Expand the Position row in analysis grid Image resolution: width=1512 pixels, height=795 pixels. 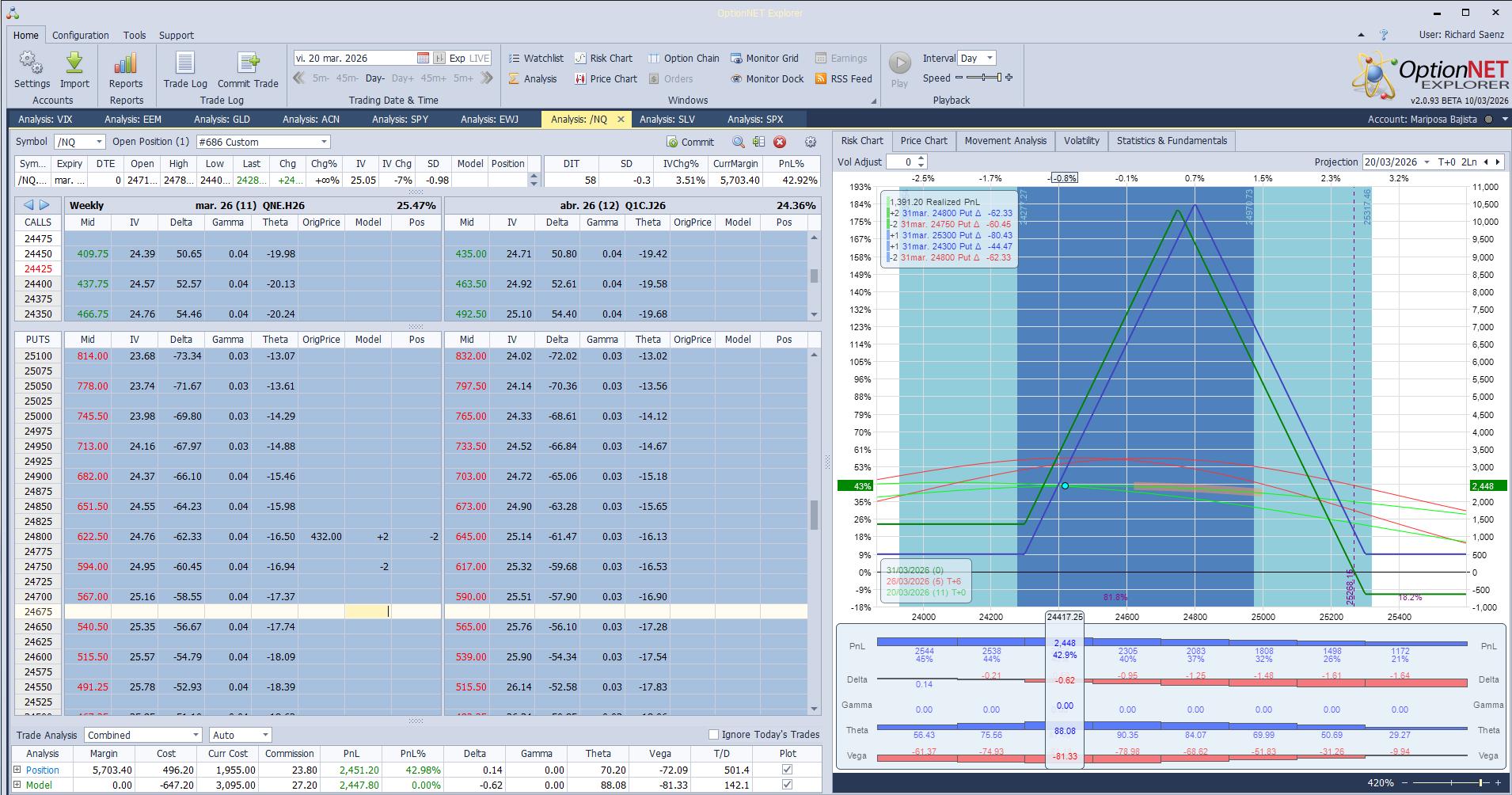[17, 769]
